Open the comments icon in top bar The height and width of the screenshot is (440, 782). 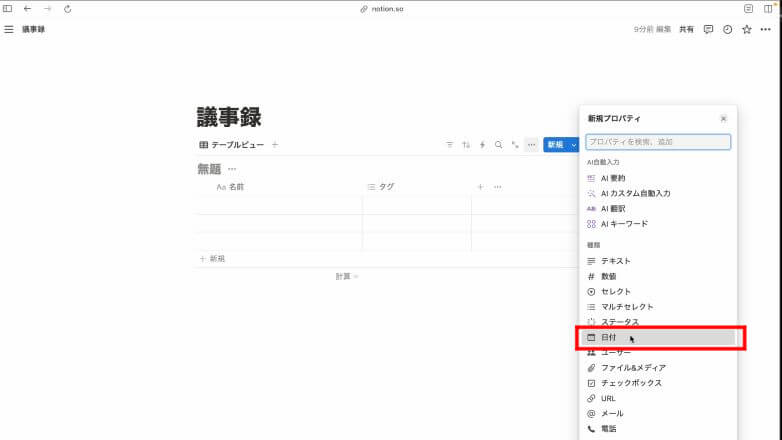click(x=708, y=29)
